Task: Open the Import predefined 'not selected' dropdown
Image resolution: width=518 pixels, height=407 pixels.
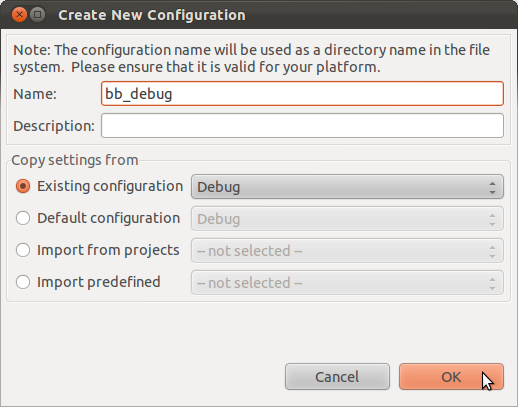Action: (347, 283)
